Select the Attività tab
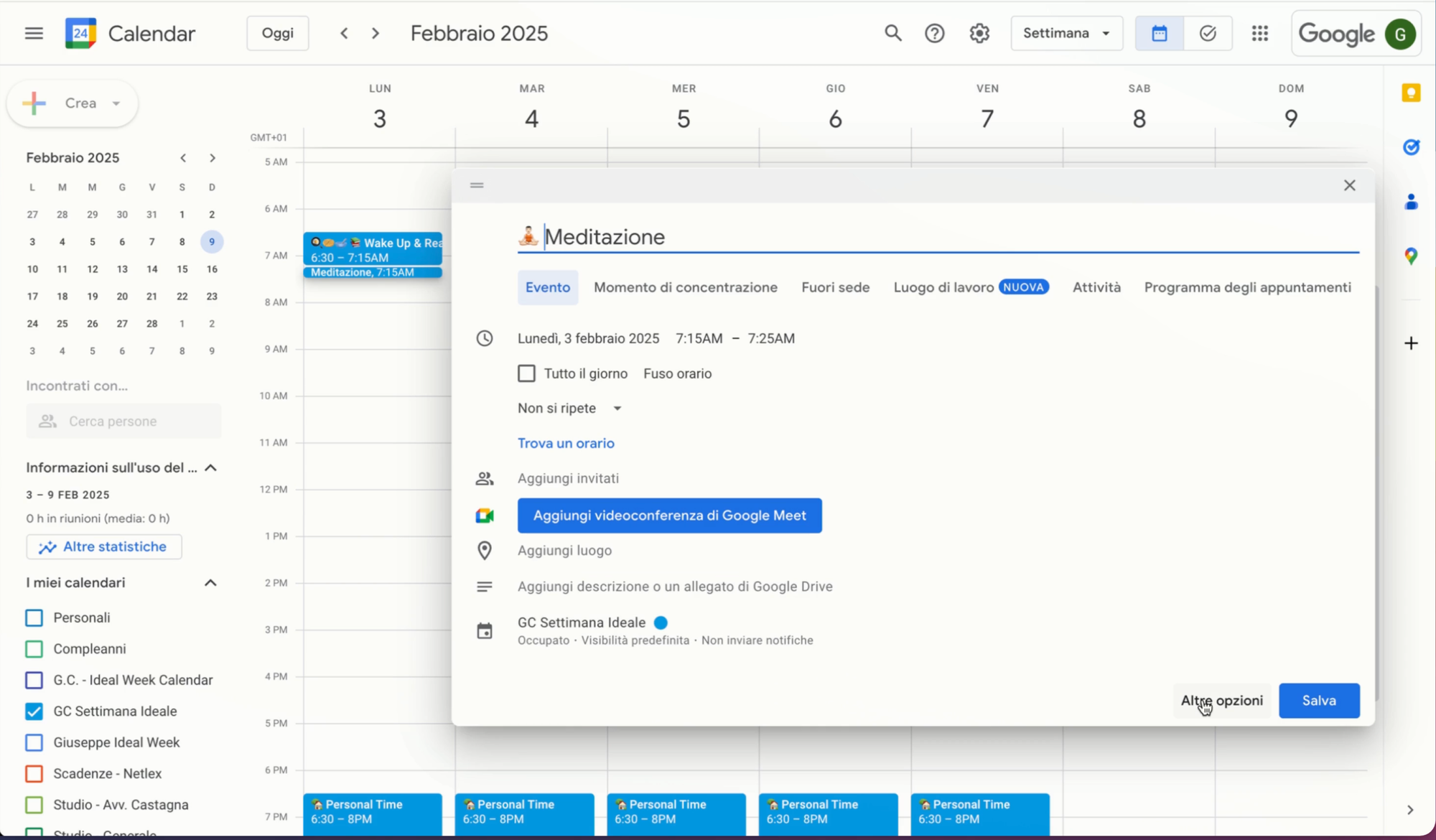The image size is (1436, 840). pos(1096,287)
